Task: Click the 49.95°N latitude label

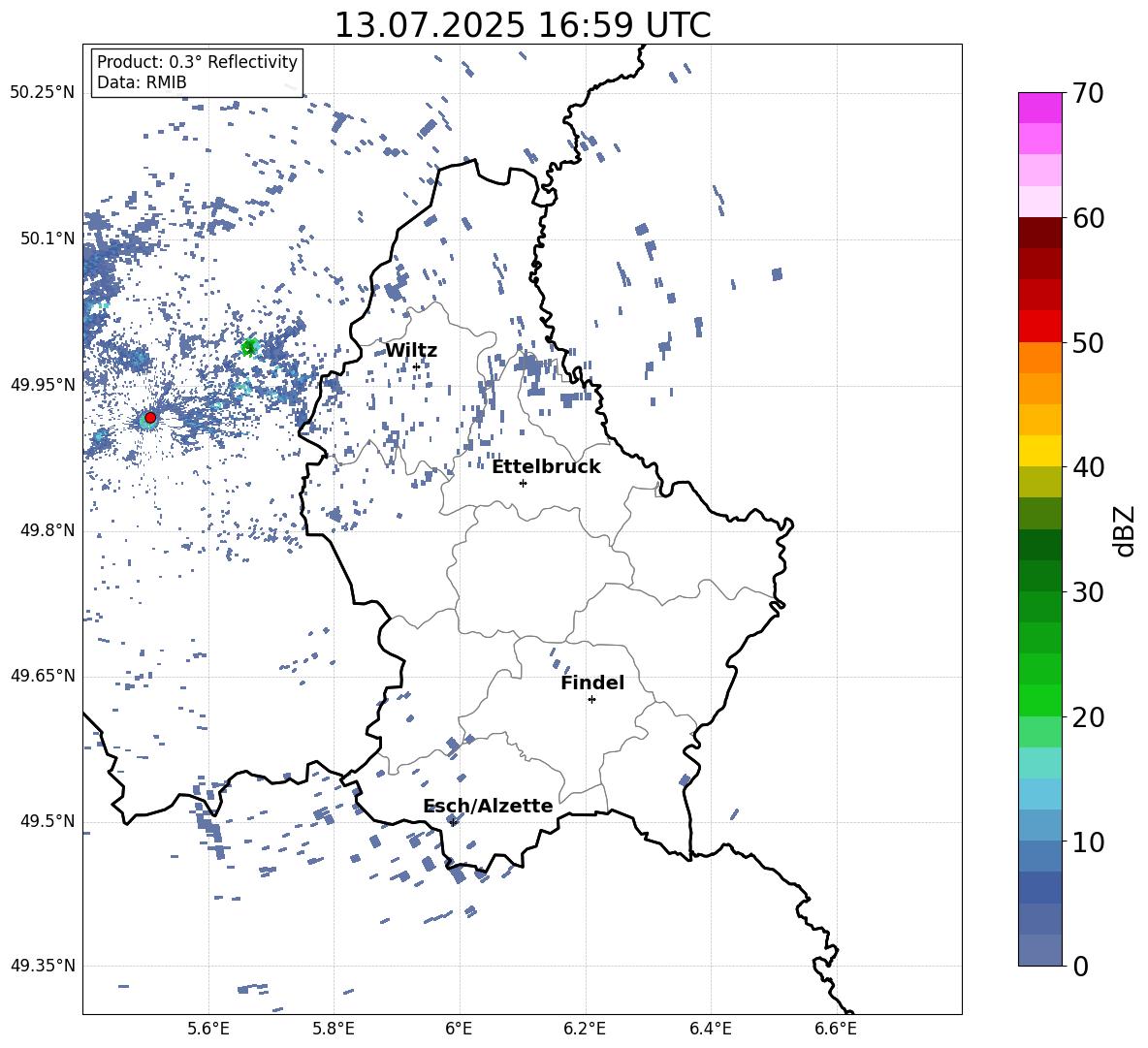Action: tap(43, 385)
